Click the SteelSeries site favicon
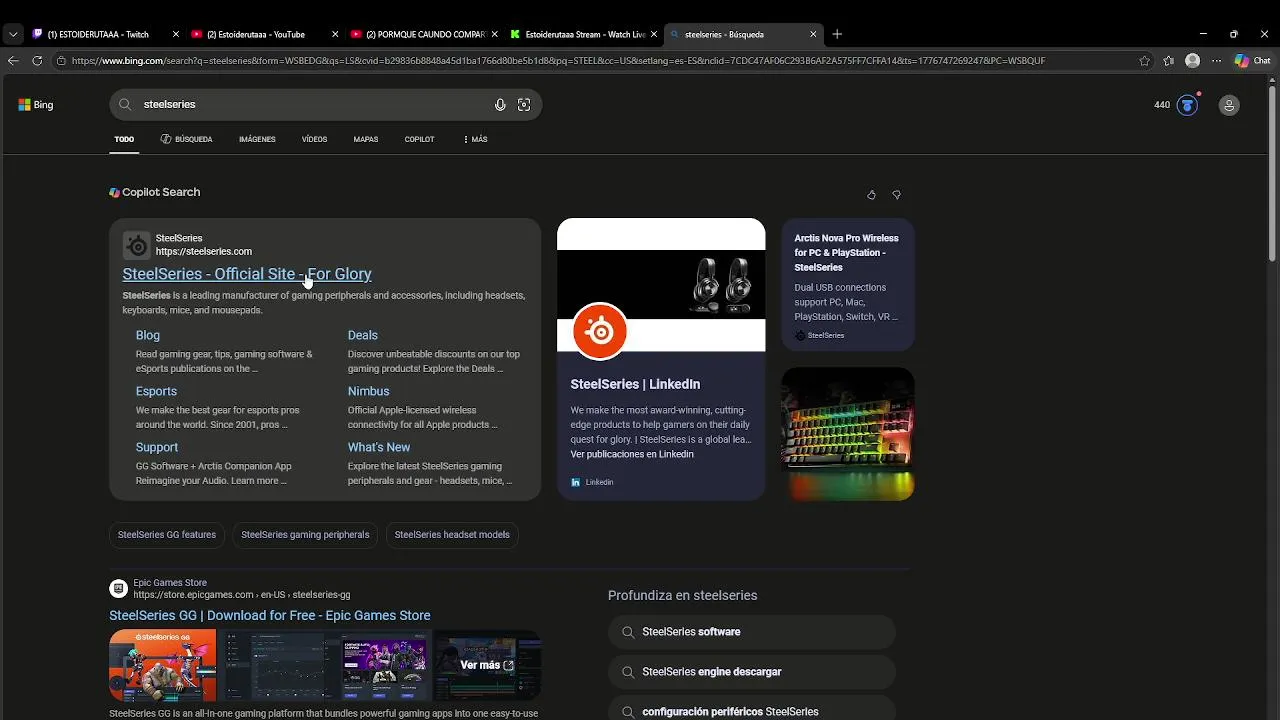 pos(136,245)
